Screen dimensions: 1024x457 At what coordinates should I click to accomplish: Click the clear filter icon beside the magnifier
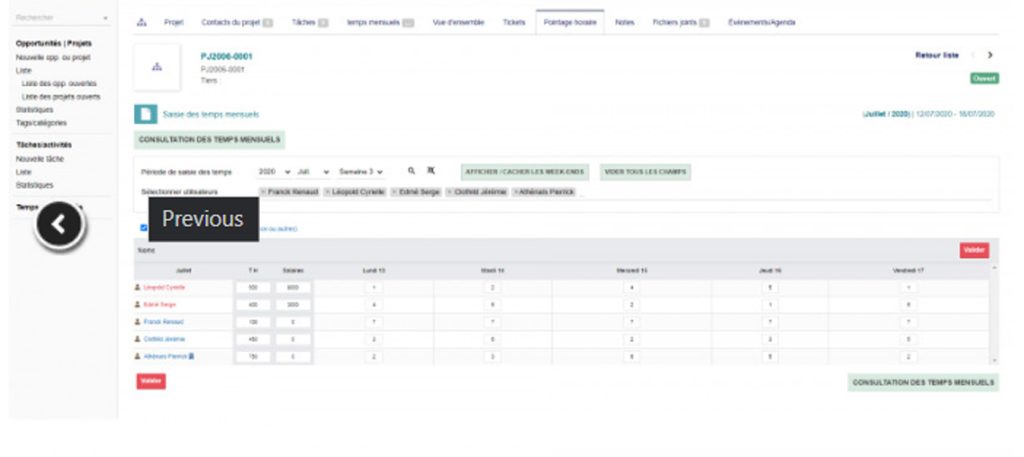pyautogui.click(x=431, y=171)
